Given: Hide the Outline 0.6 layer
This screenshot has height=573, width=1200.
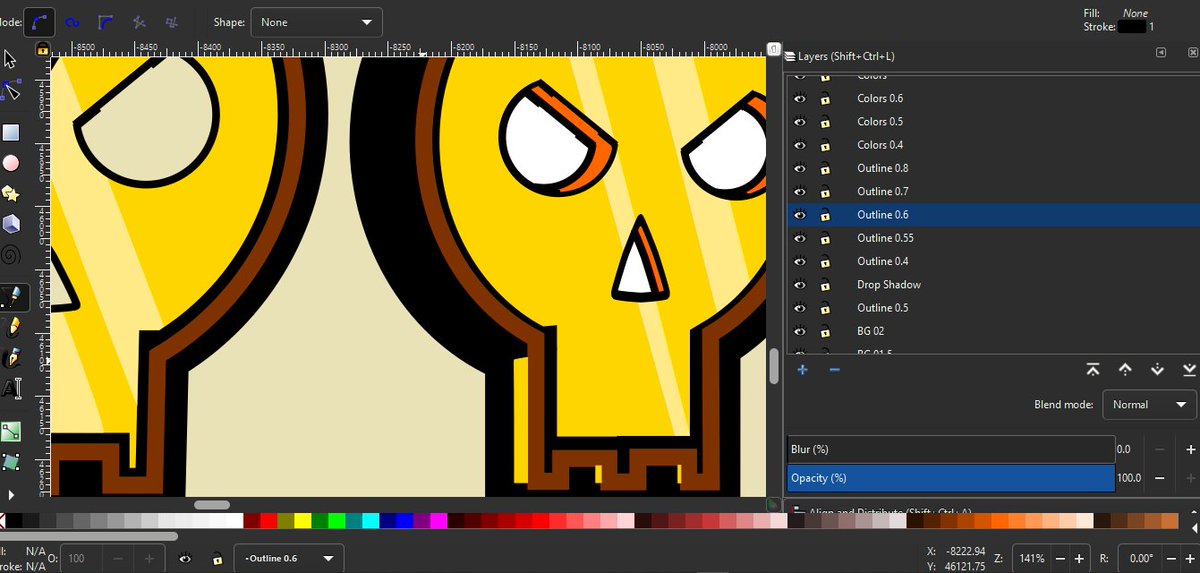Looking at the screenshot, I should 800,215.
